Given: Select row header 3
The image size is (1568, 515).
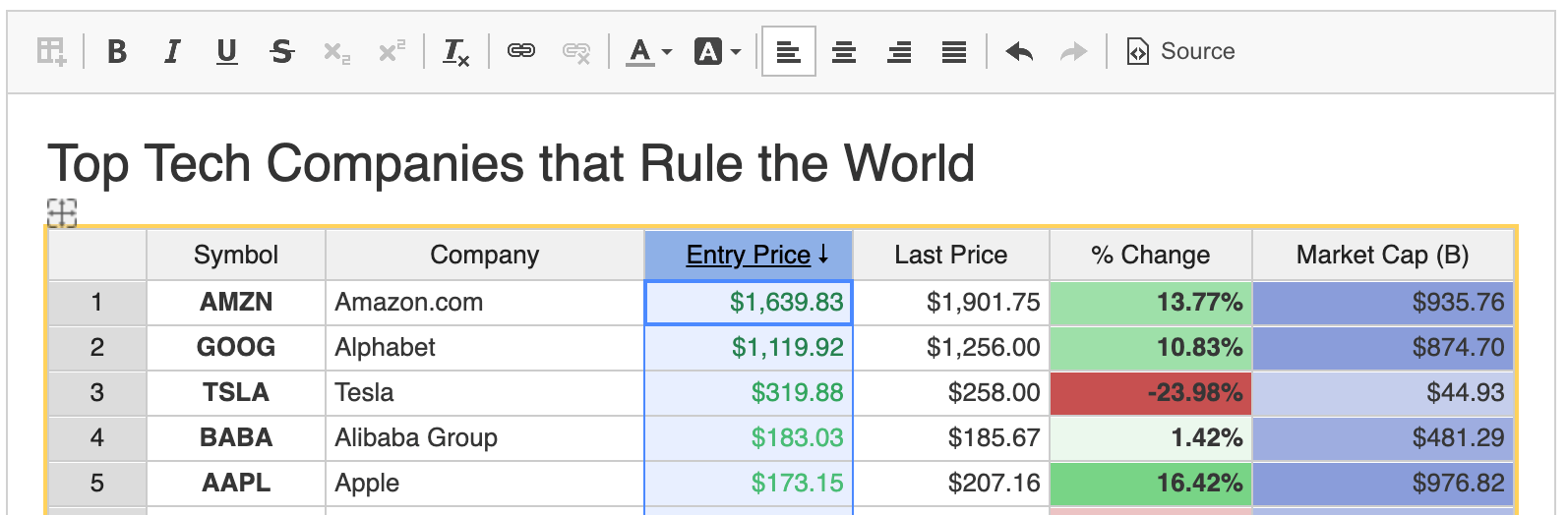Looking at the screenshot, I should click(97, 393).
